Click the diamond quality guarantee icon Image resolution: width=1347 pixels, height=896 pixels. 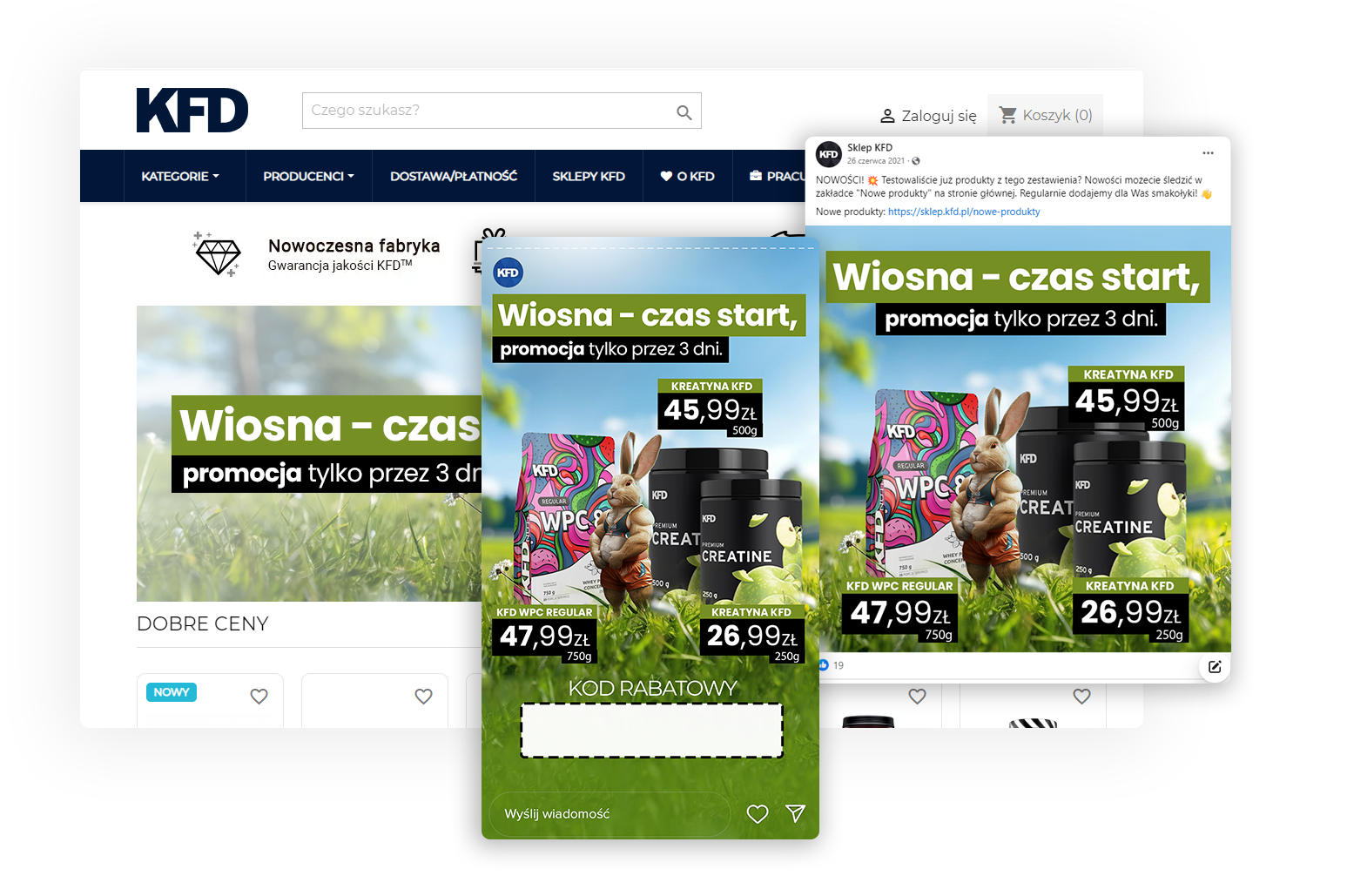coord(217,254)
